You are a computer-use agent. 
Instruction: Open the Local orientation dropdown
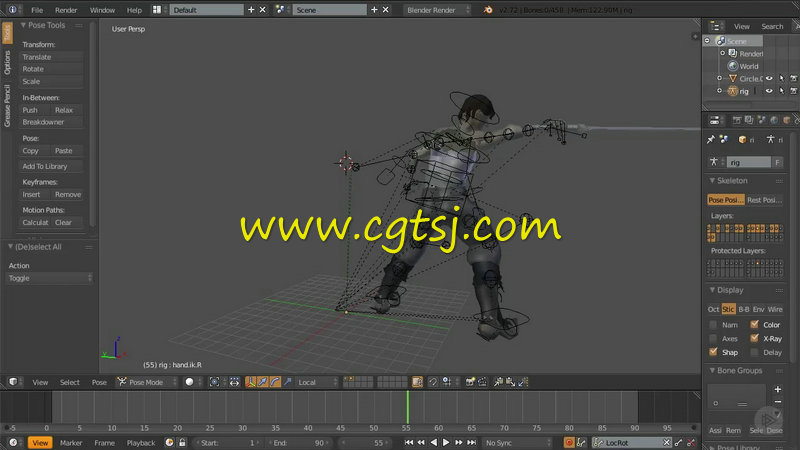tap(317, 382)
